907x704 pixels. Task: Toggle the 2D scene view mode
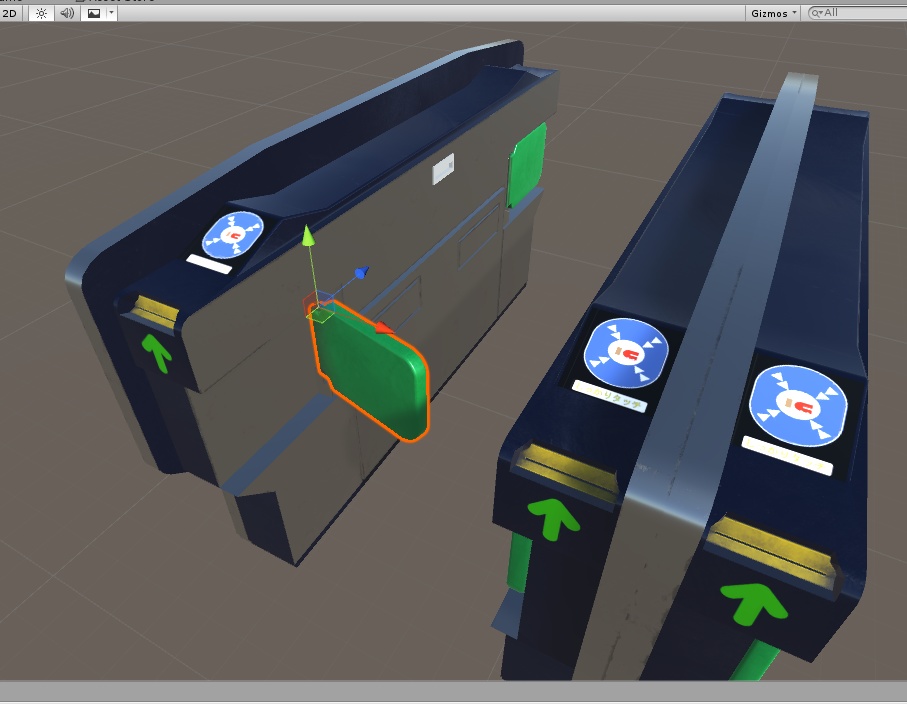10,13
